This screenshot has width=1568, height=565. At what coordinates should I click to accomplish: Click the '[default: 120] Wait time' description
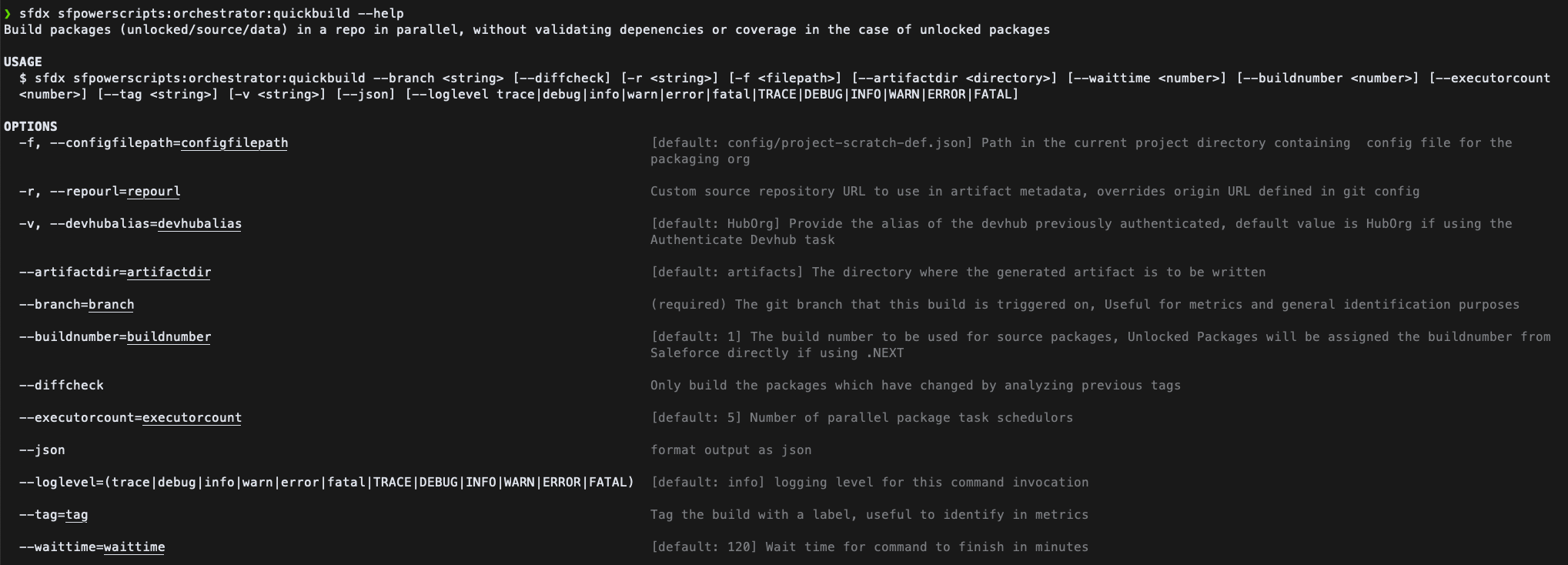click(x=870, y=547)
